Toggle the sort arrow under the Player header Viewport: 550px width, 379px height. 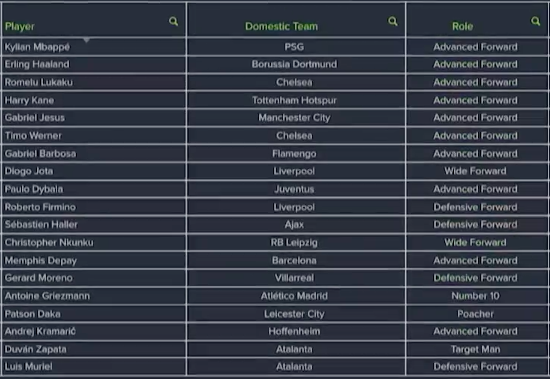pos(87,40)
